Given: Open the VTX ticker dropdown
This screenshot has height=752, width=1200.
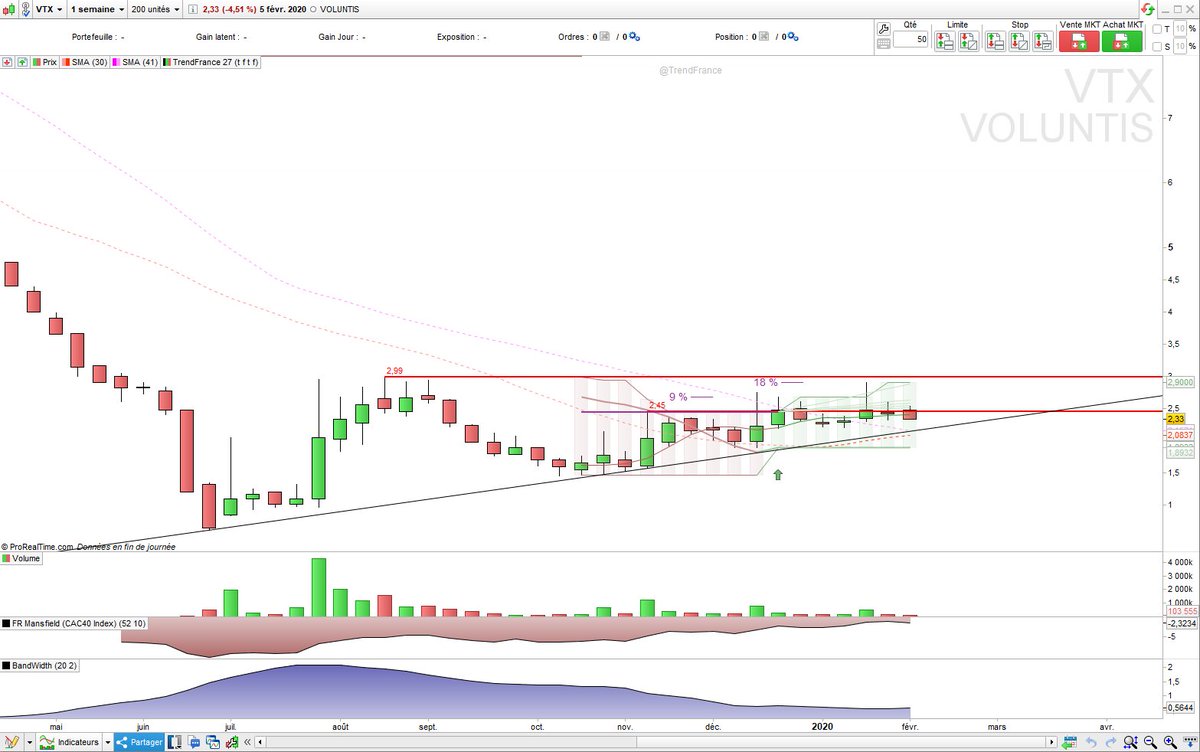Looking at the screenshot, I should coord(47,9).
